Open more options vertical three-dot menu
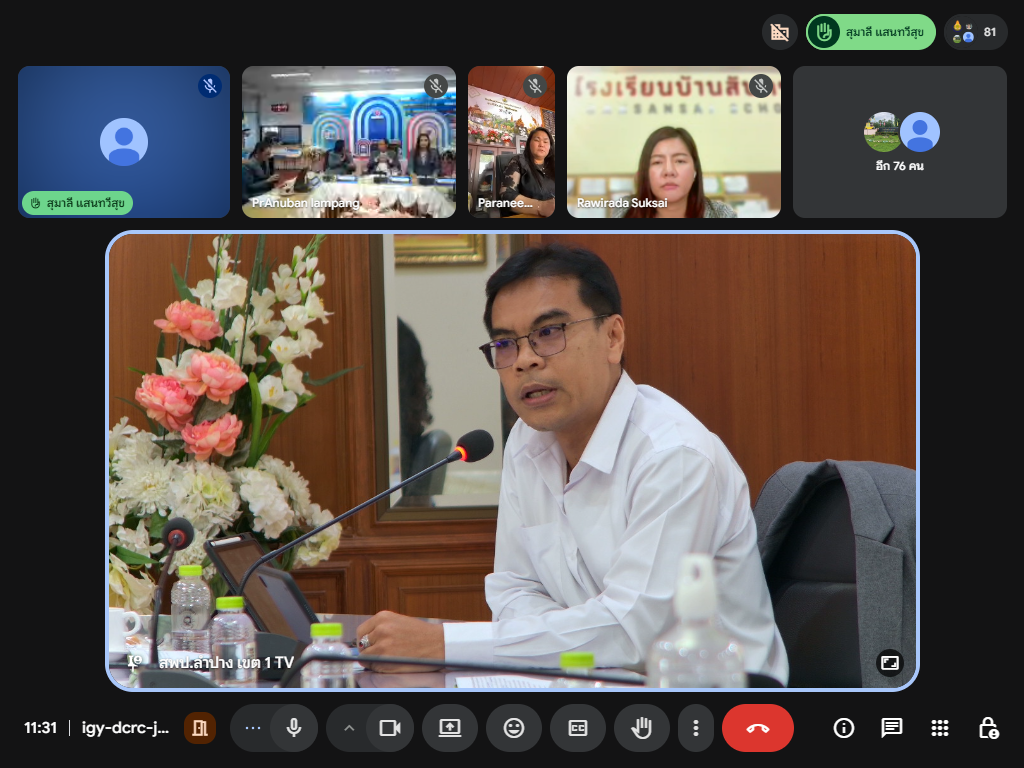1024x768 pixels. point(696,728)
